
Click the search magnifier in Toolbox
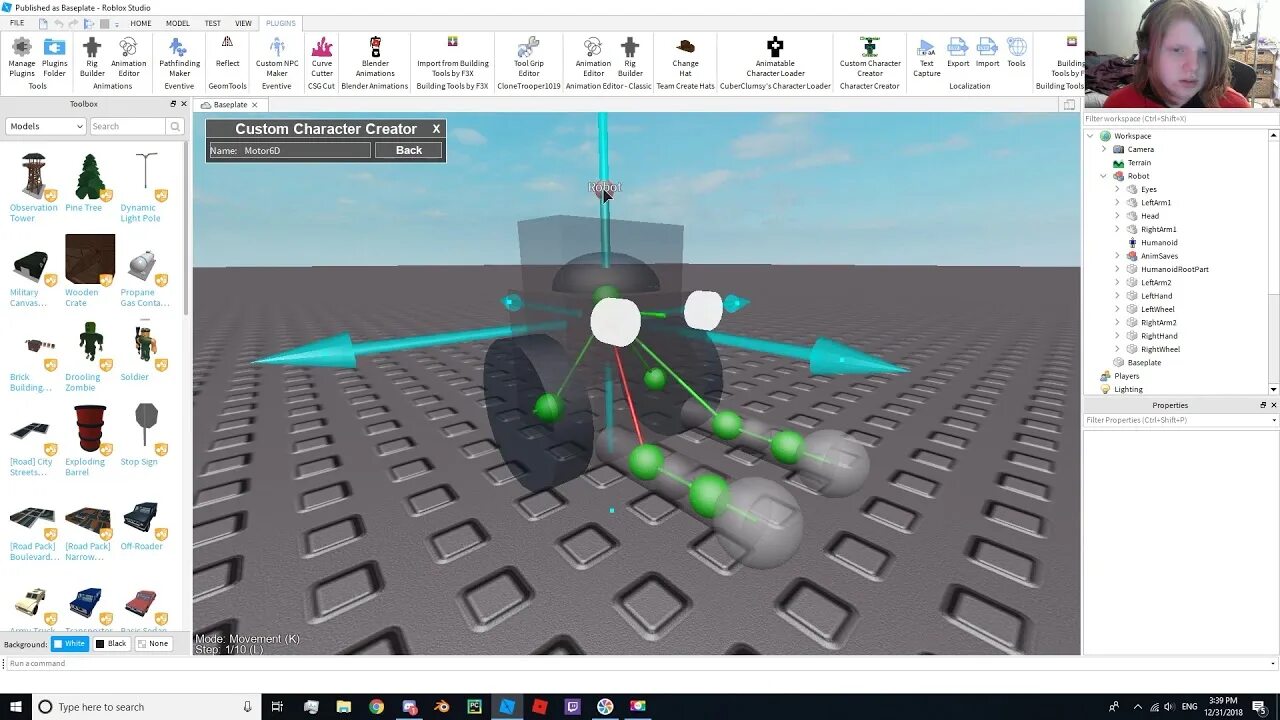pyautogui.click(x=175, y=126)
